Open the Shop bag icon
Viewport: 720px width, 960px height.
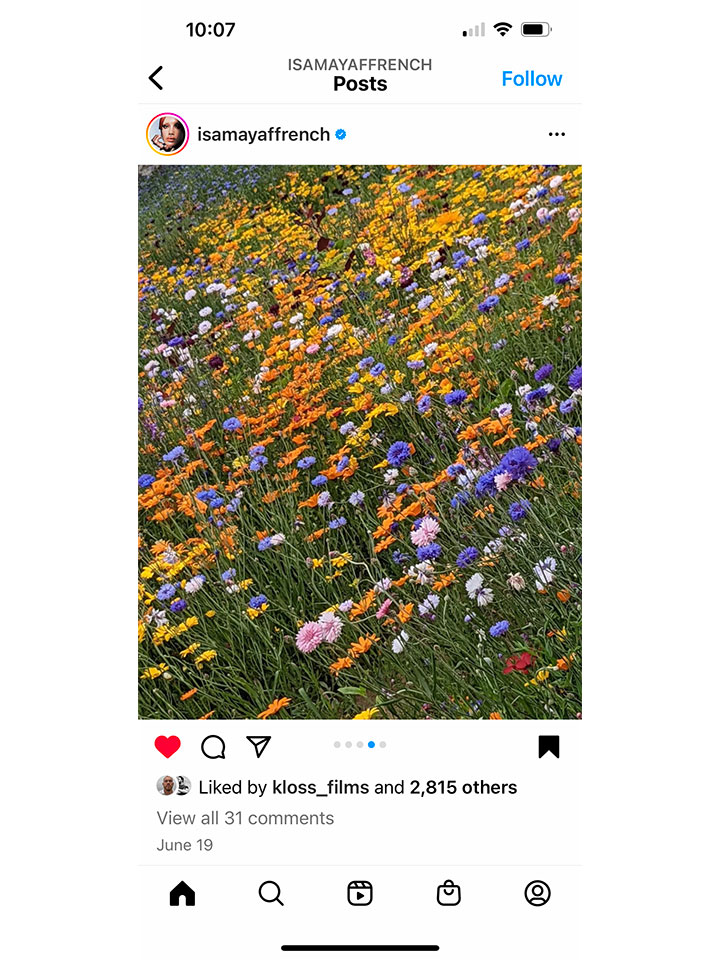point(449,893)
